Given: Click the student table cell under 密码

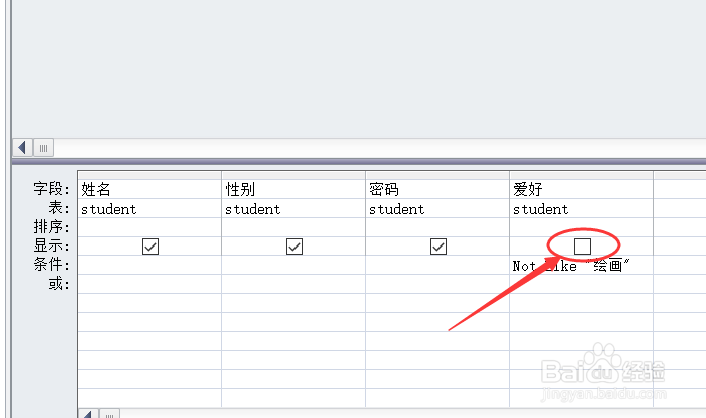Looking at the screenshot, I should (438, 209).
